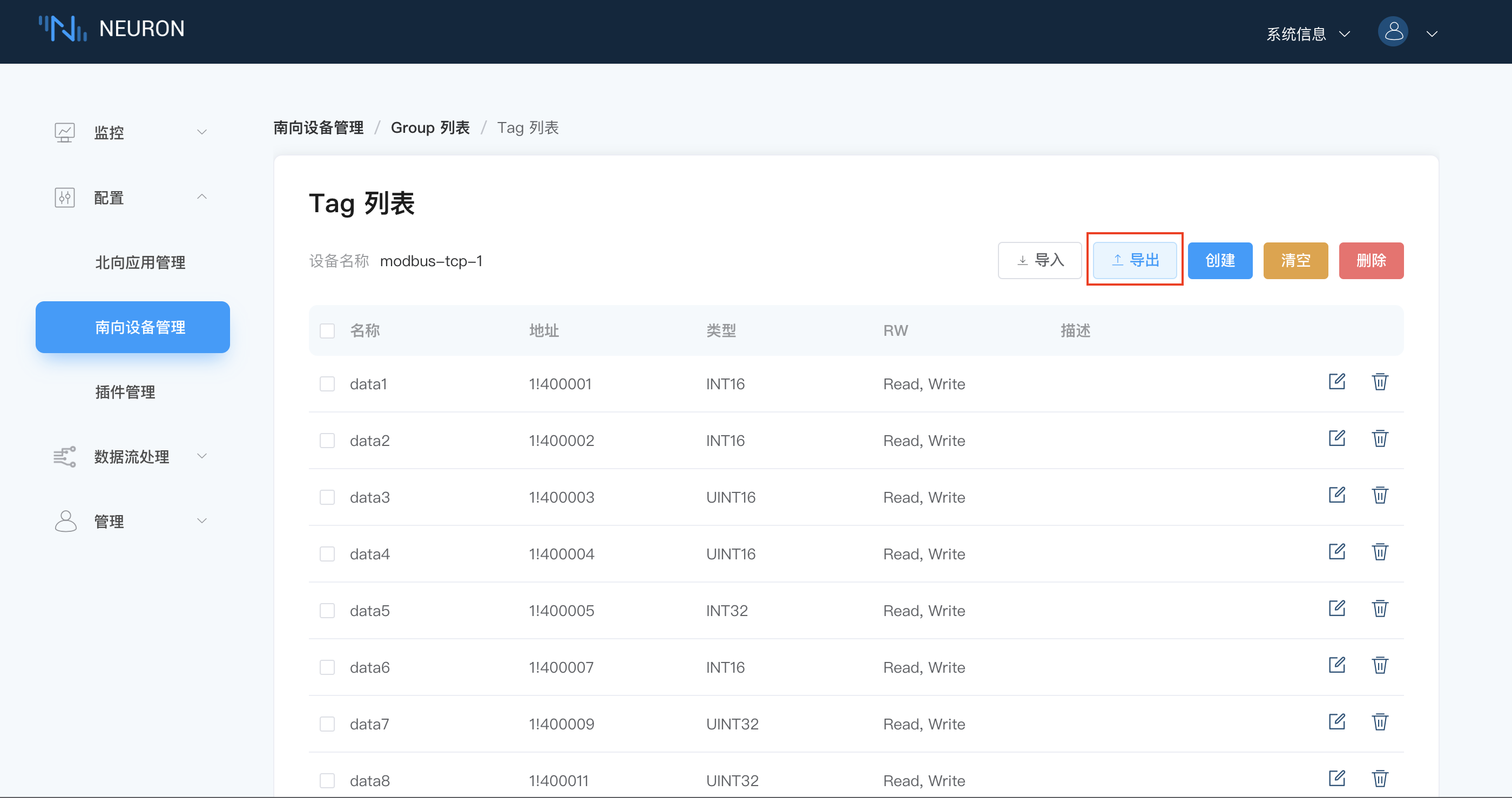Click the Neuron logo icon
This screenshot has height=798, width=1512.
tap(63, 29)
